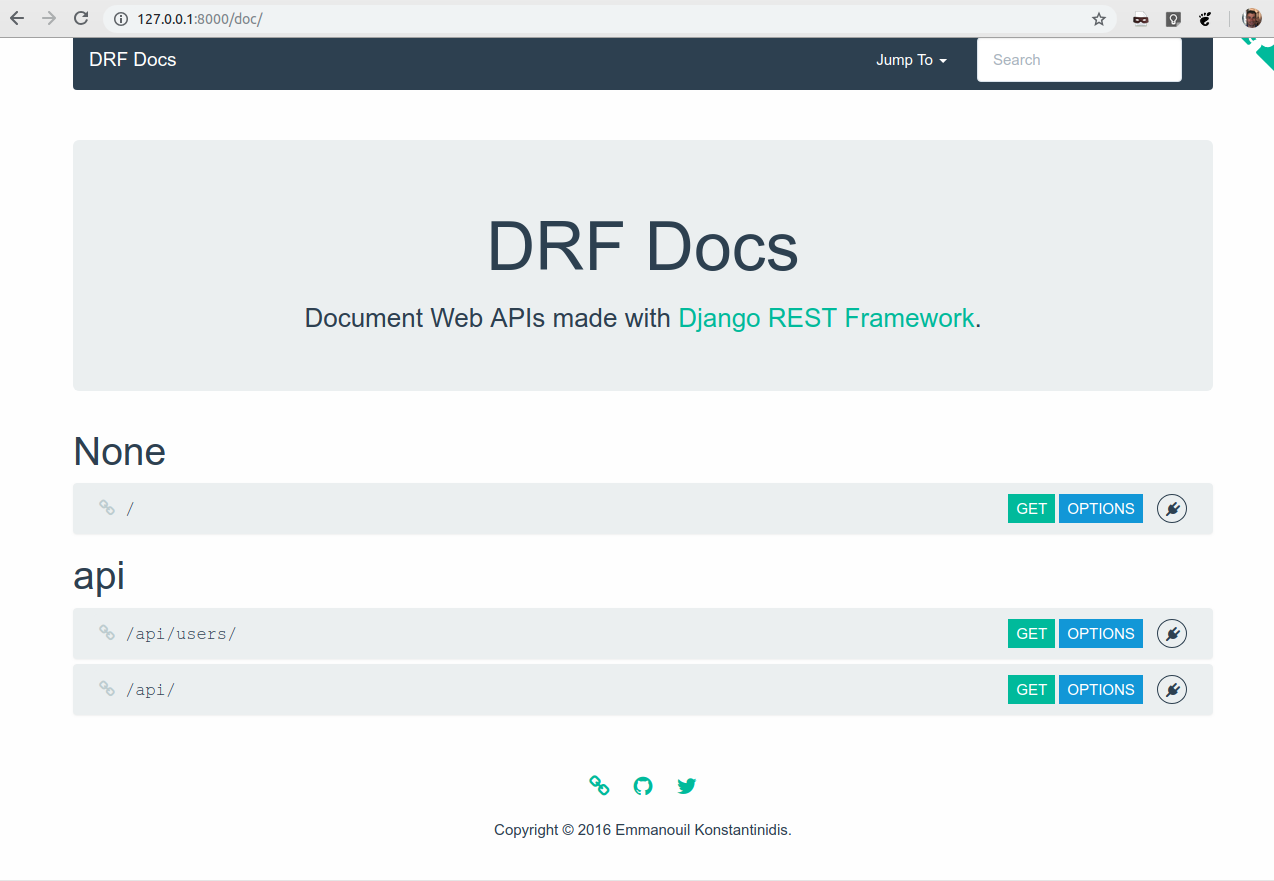The height and width of the screenshot is (881, 1274).
Task: Click the site info icon in address bar
Action: (121, 19)
